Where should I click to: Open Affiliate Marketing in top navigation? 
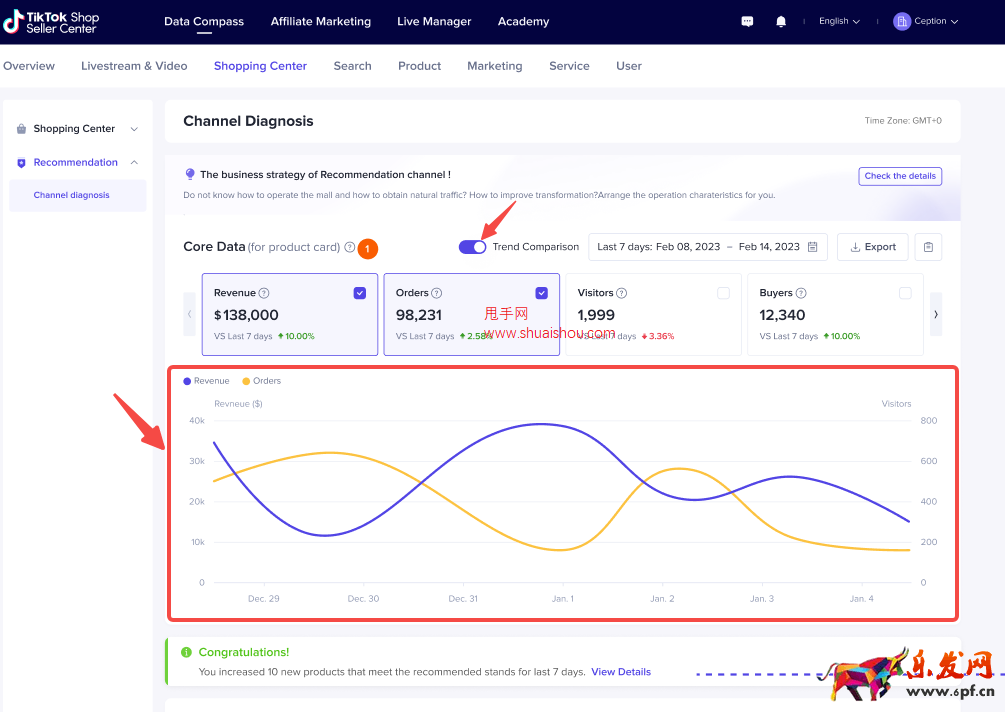point(320,21)
